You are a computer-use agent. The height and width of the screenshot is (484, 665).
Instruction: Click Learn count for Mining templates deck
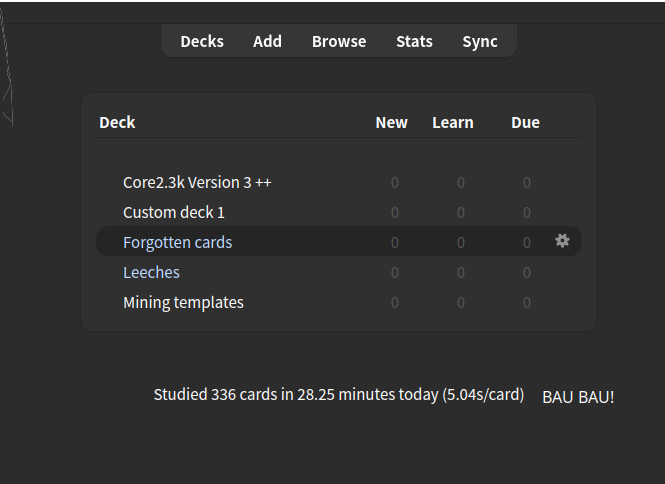pos(461,303)
